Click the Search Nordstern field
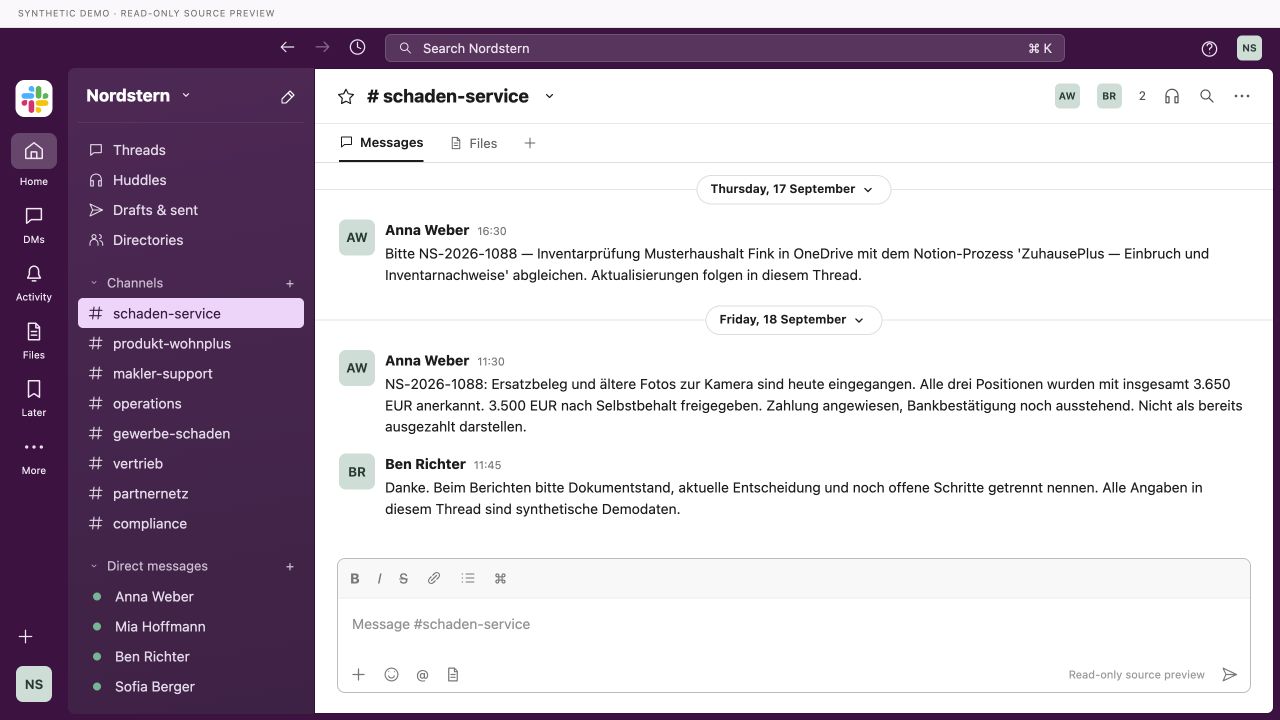 (x=725, y=48)
